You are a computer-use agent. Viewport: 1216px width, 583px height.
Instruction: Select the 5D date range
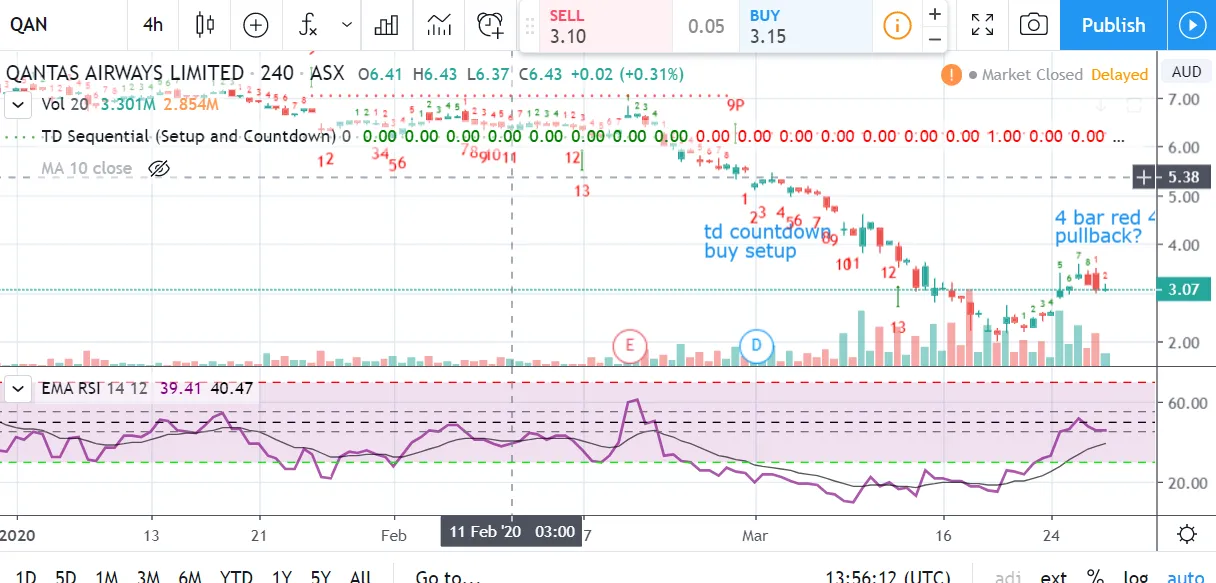coord(66,577)
